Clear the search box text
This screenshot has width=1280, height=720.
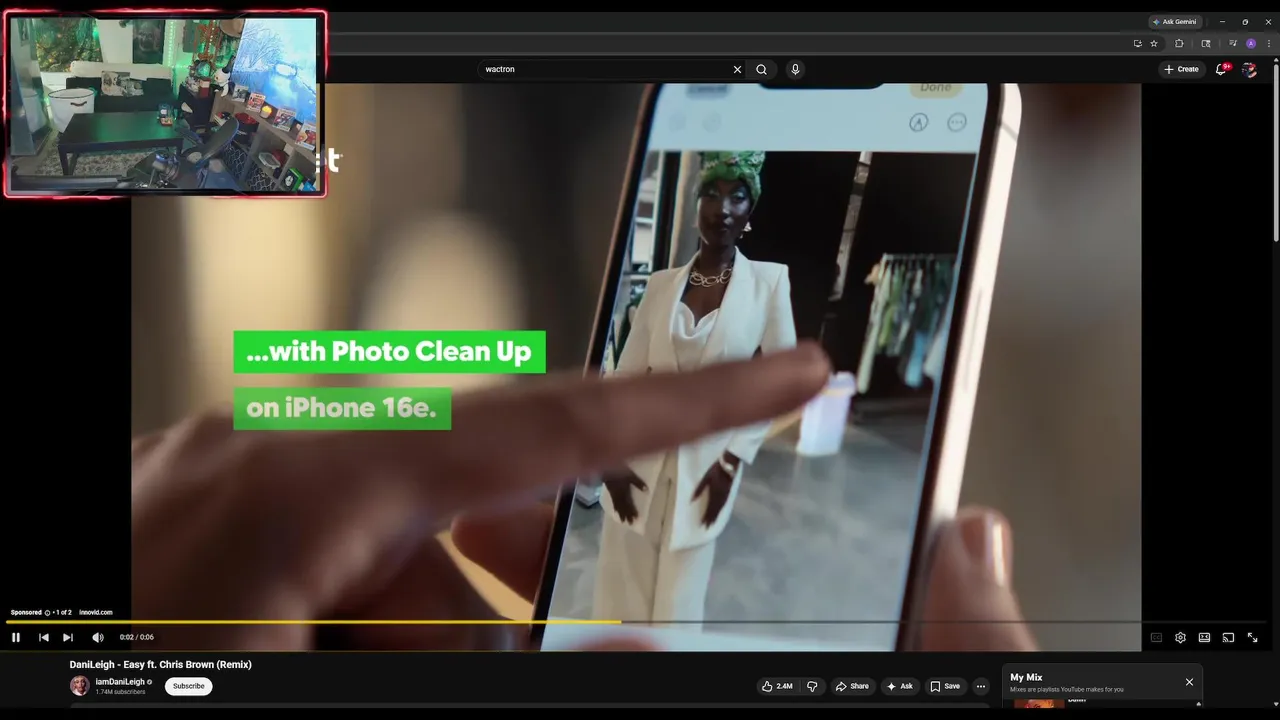click(737, 69)
